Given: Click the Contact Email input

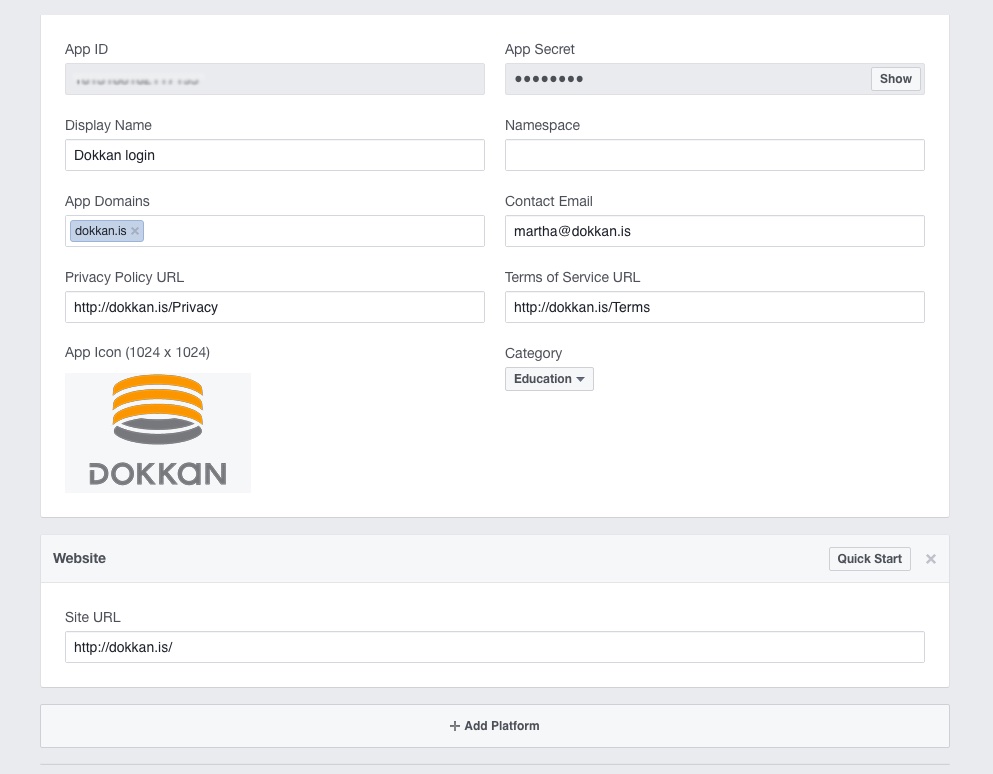Looking at the screenshot, I should click(x=714, y=231).
